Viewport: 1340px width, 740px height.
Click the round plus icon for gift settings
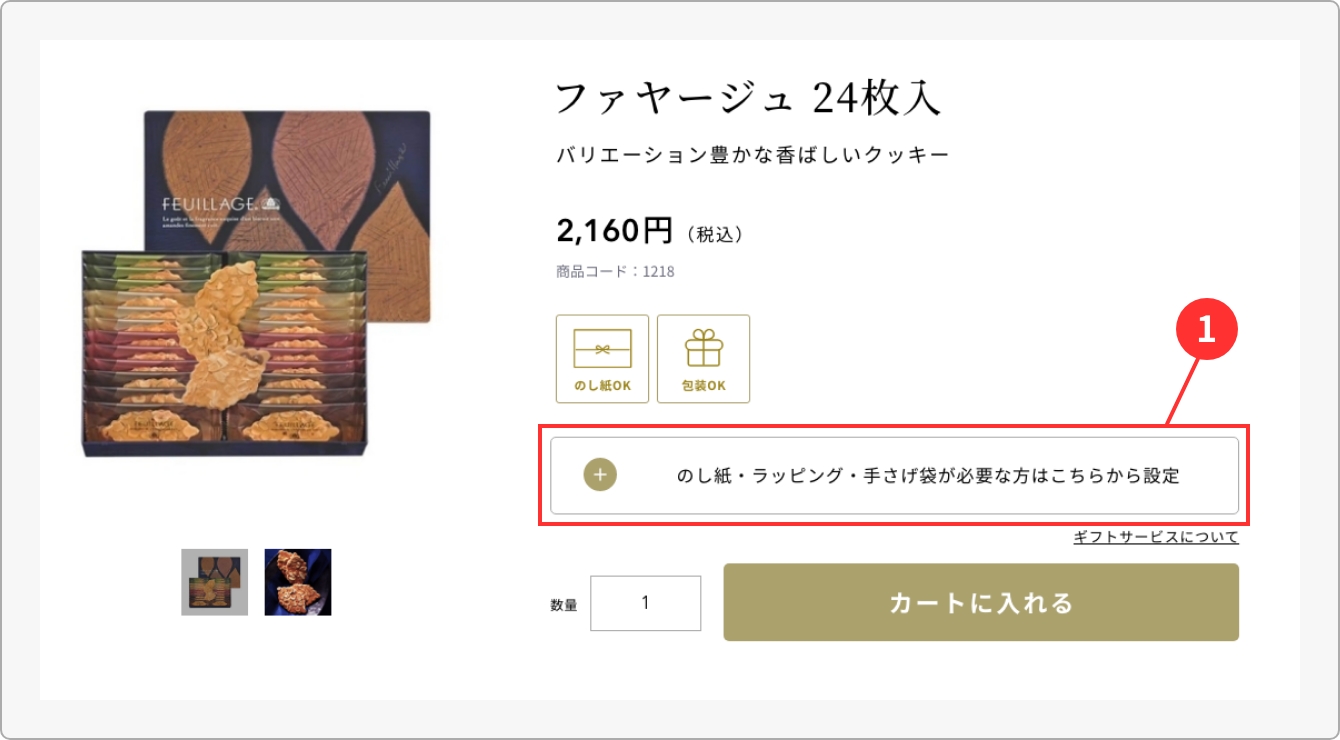pyautogui.click(x=600, y=475)
